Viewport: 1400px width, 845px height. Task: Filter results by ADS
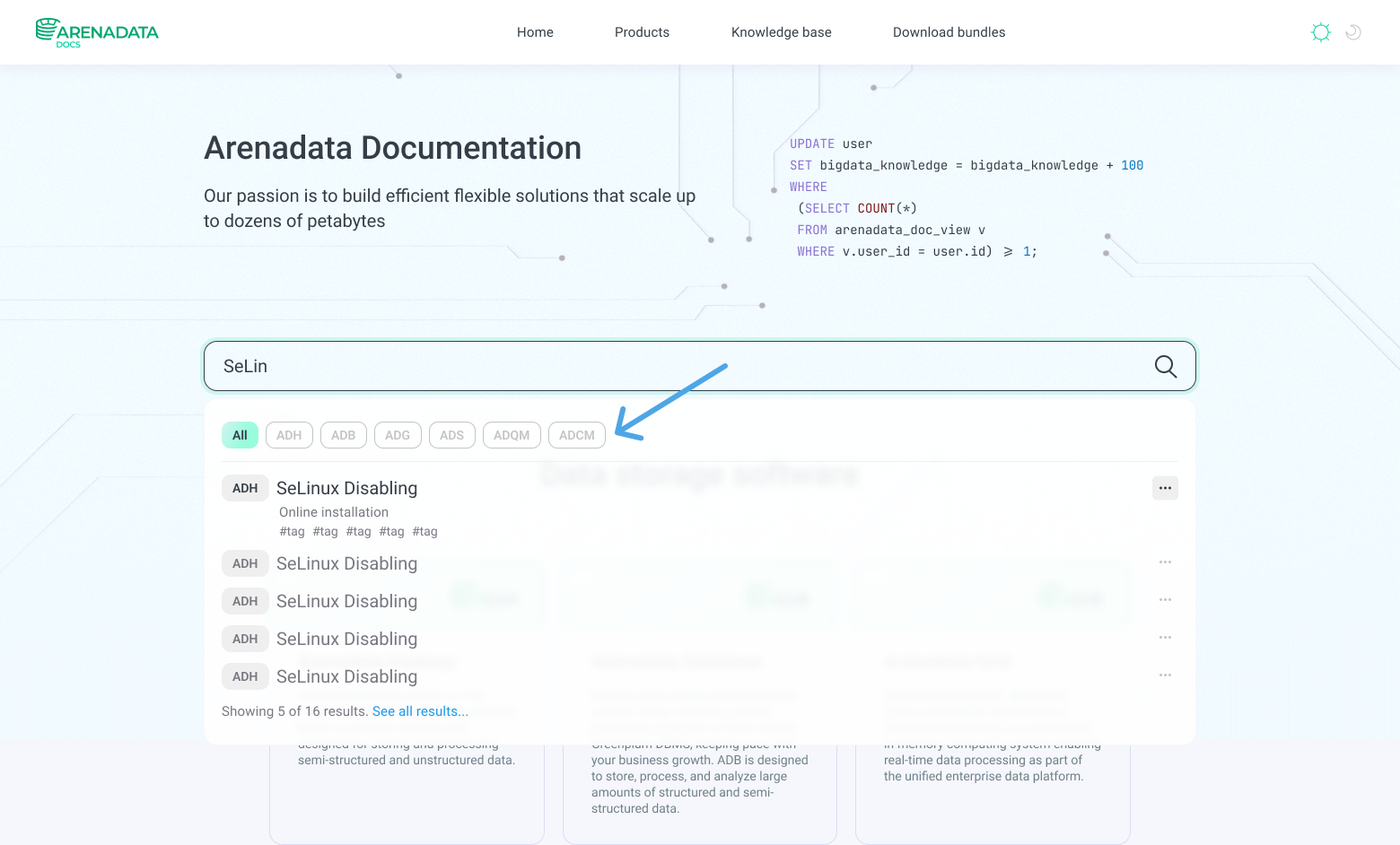click(x=452, y=435)
